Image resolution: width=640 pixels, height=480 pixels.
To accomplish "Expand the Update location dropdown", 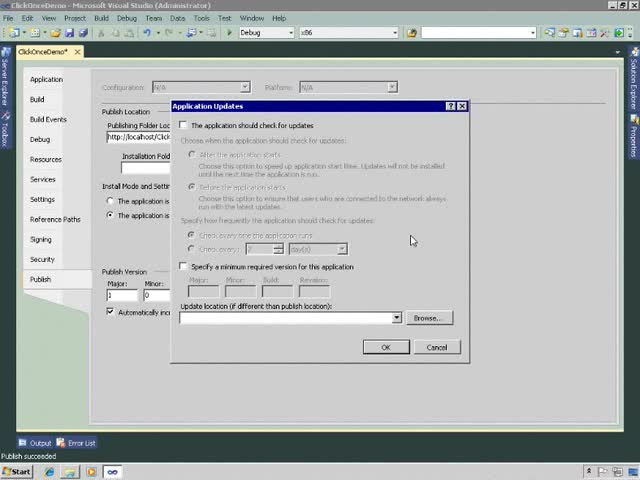I will [396, 318].
